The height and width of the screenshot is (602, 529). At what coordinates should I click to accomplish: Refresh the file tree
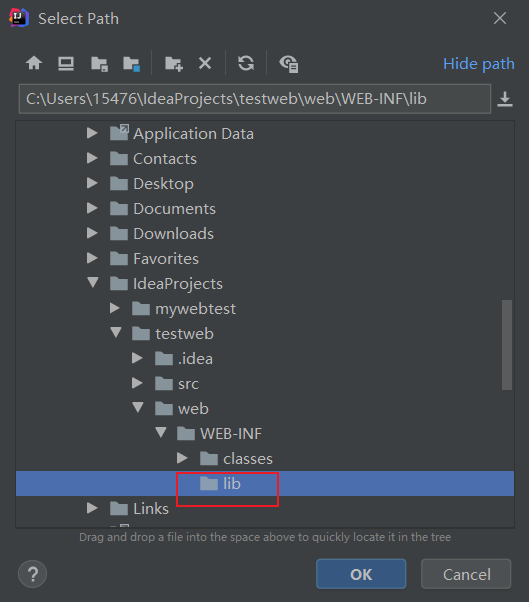click(x=246, y=63)
